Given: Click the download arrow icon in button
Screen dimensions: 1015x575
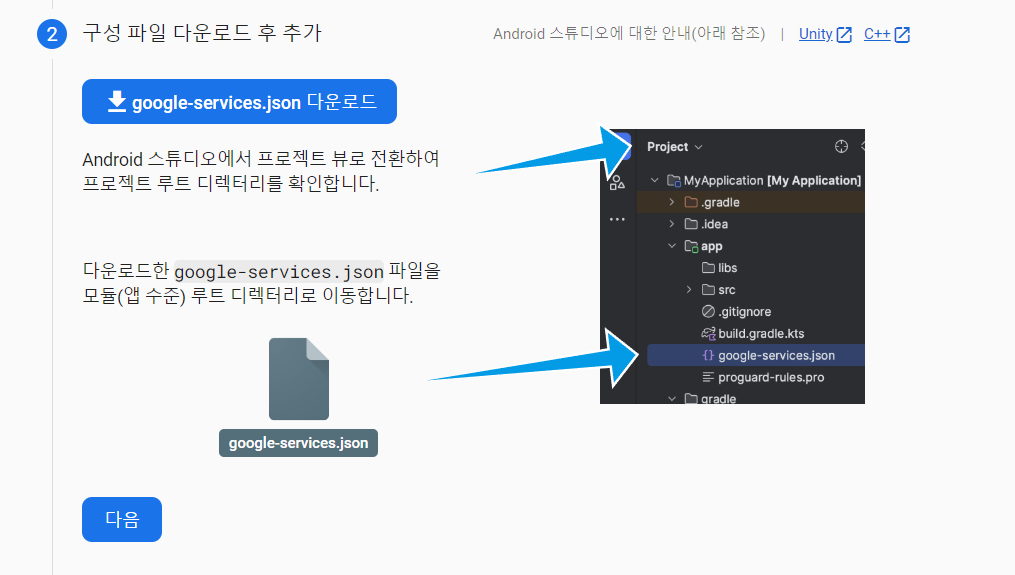Looking at the screenshot, I should coord(117,102).
